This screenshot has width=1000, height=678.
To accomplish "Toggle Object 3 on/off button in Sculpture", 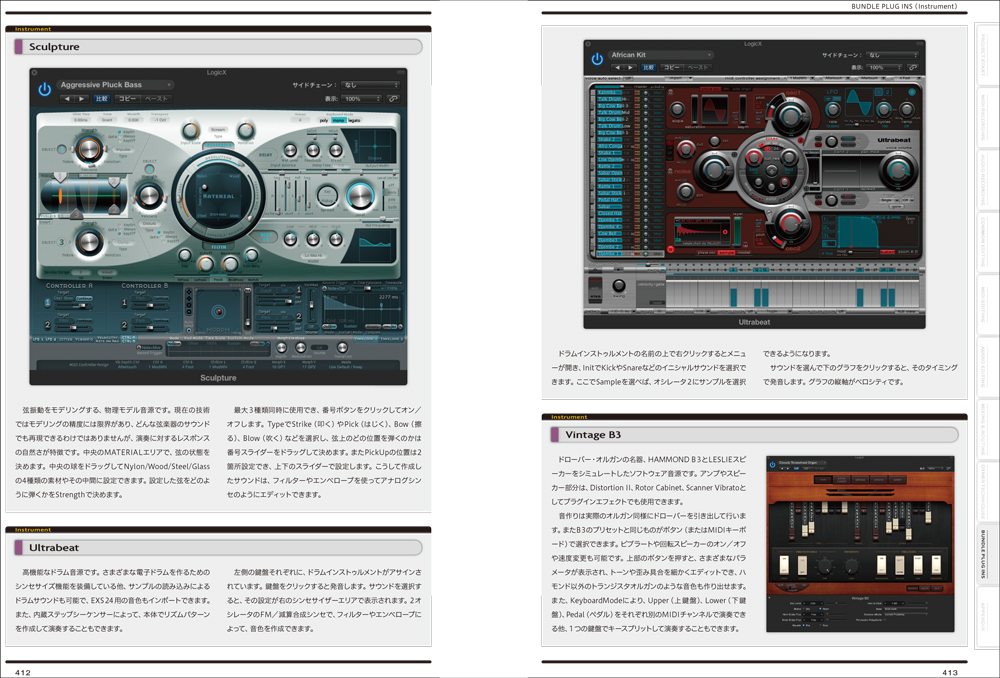I will pos(62,242).
